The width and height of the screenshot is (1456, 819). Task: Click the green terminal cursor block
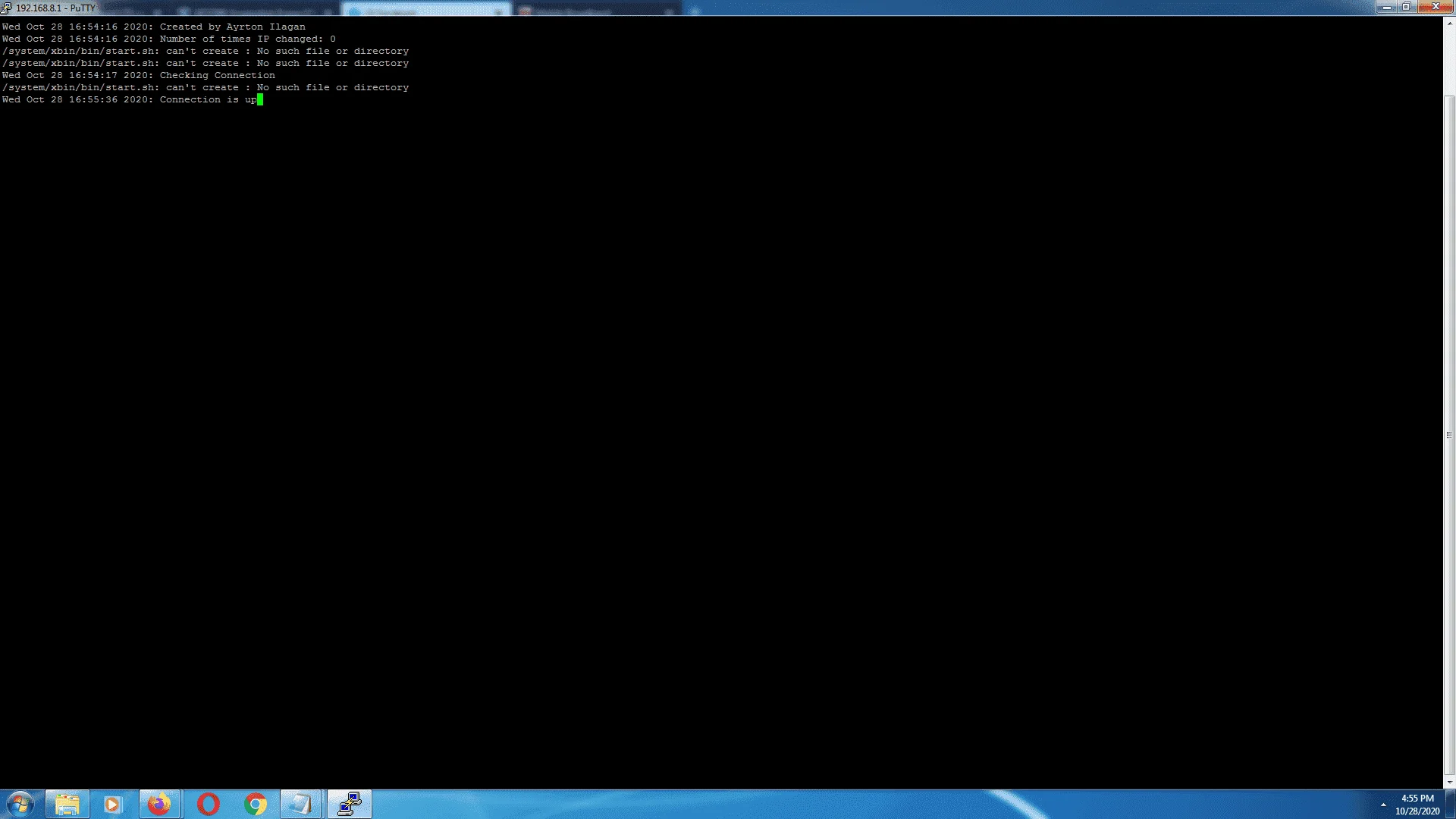(x=260, y=99)
